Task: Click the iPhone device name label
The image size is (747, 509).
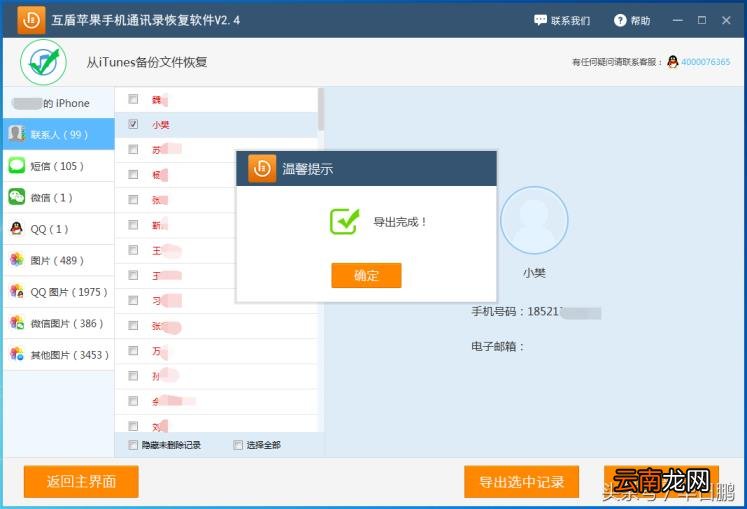Action: (x=51, y=103)
